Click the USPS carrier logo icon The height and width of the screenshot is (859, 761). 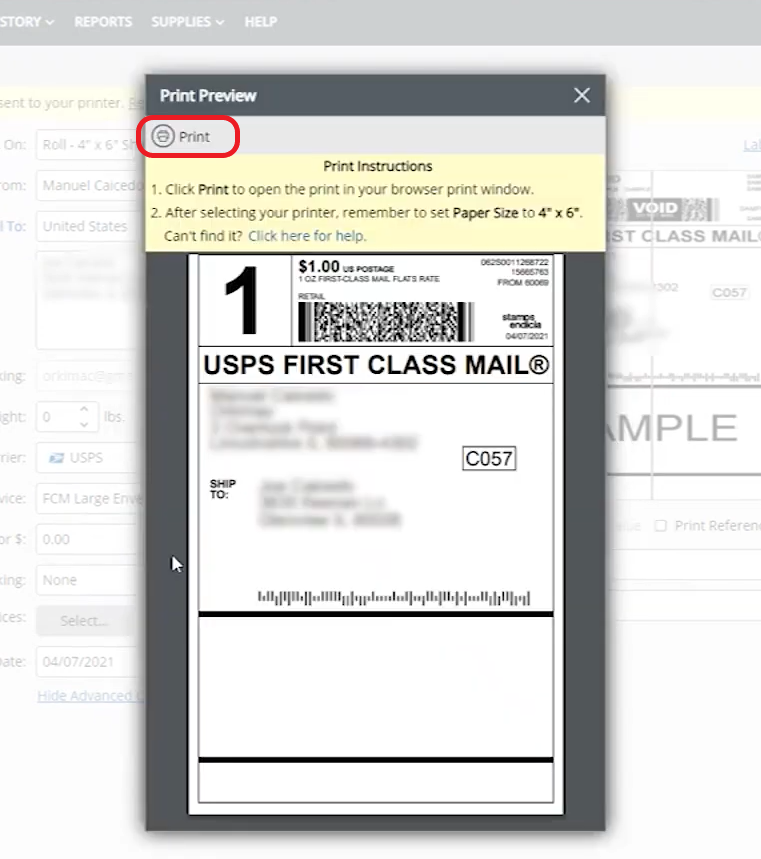[56, 458]
